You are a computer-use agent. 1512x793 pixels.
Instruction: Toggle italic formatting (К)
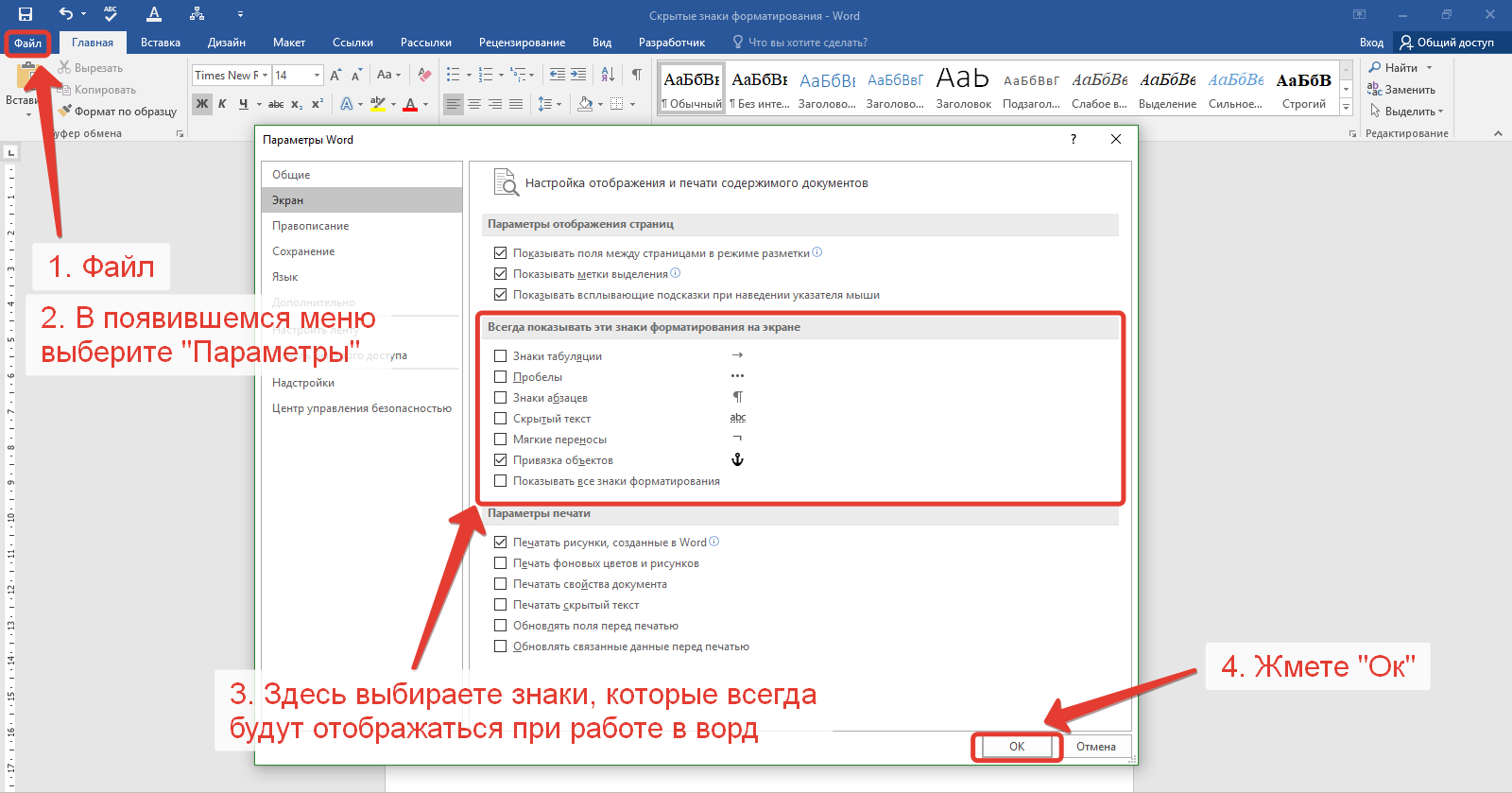(x=222, y=104)
